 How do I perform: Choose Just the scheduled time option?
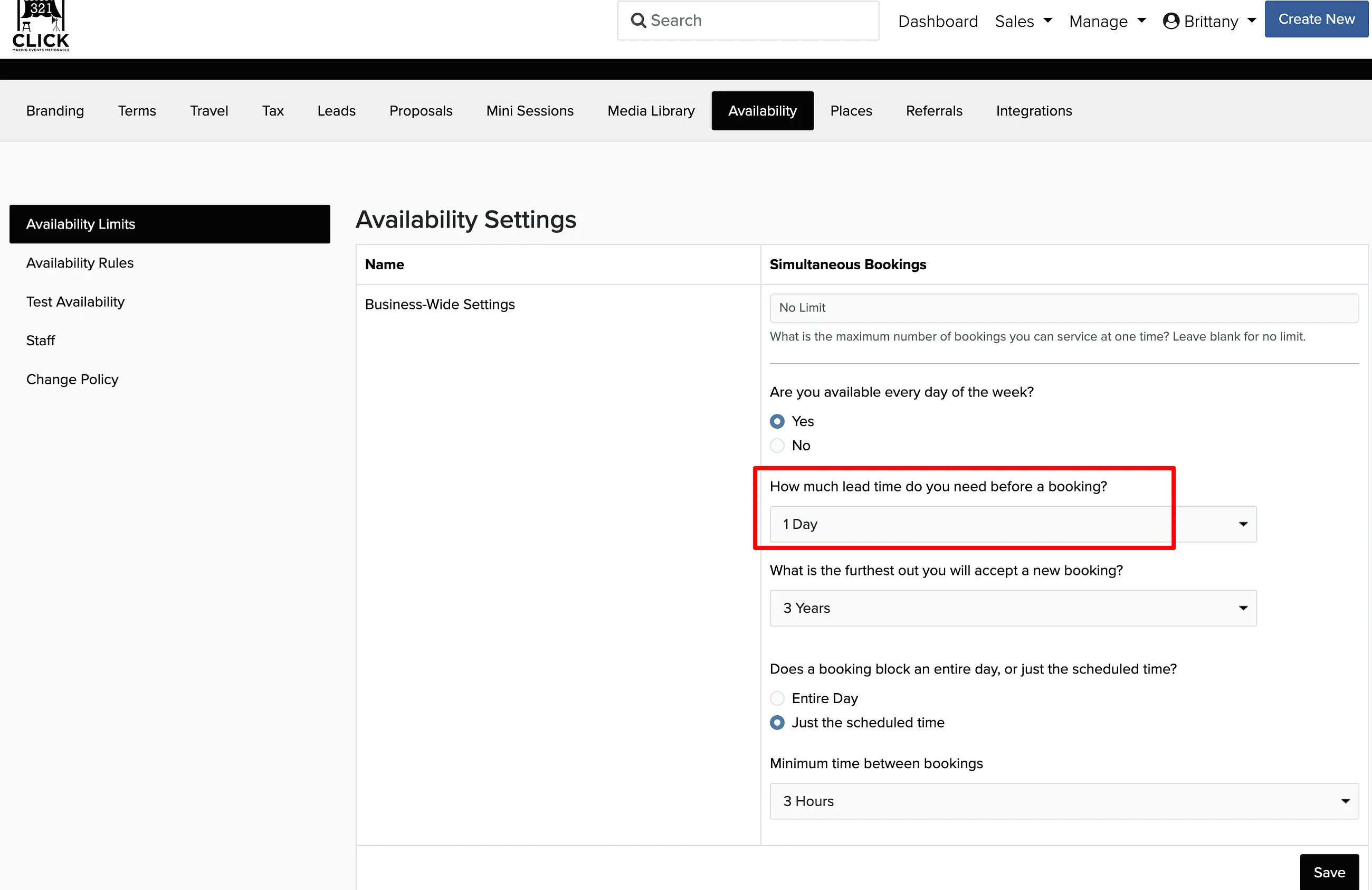[x=777, y=723]
